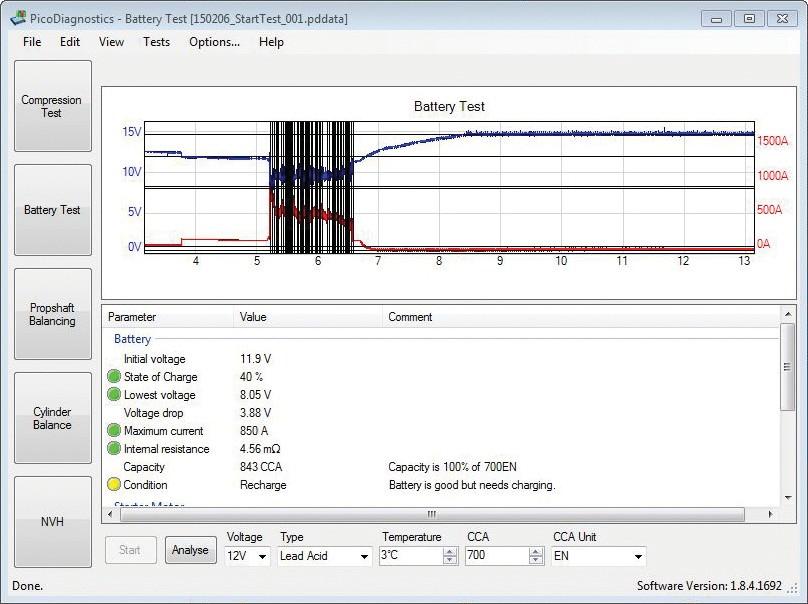Open the Edit menu
The height and width of the screenshot is (604, 808).
click(x=70, y=42)
